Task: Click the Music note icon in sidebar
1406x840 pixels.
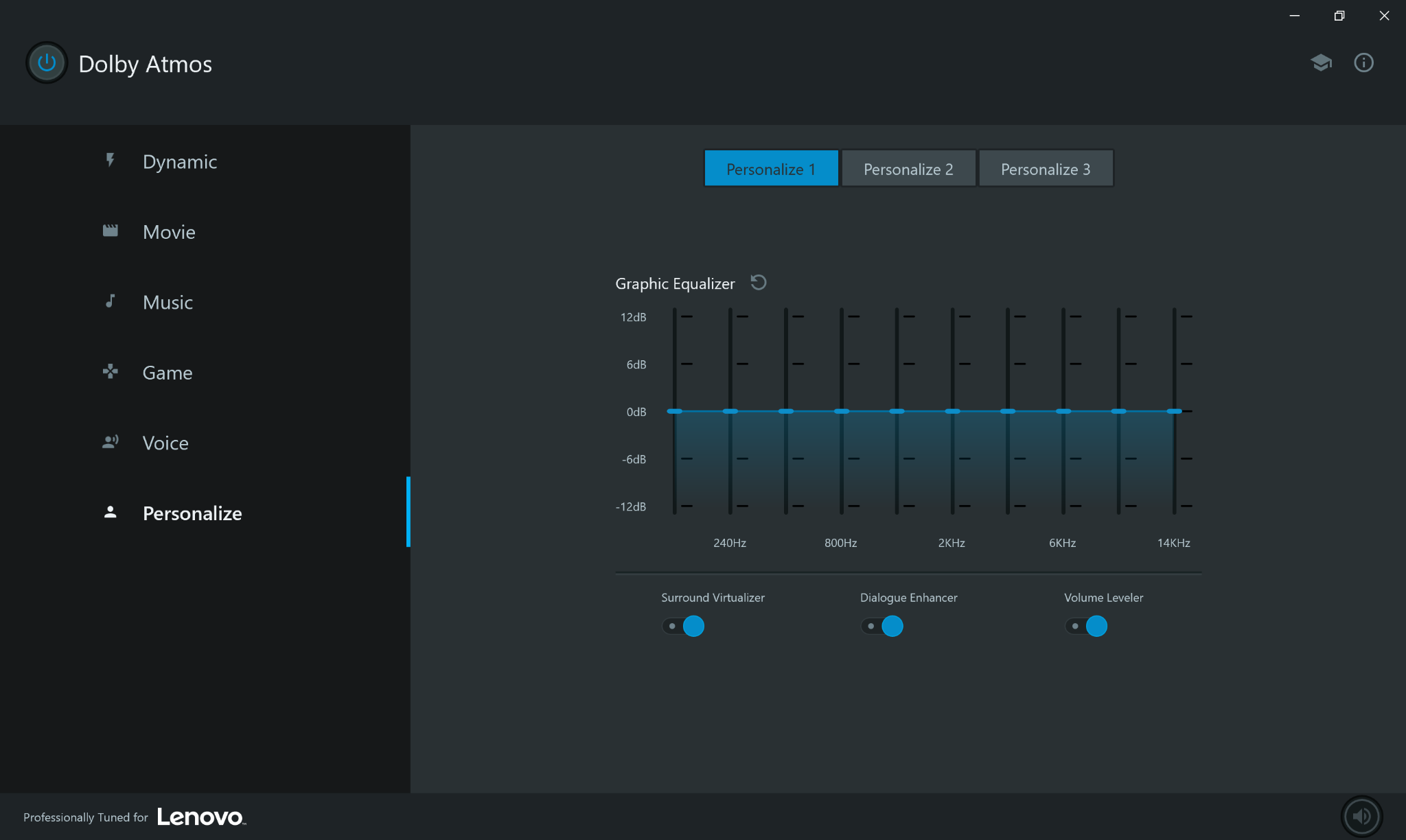Action: coord(110,301)
